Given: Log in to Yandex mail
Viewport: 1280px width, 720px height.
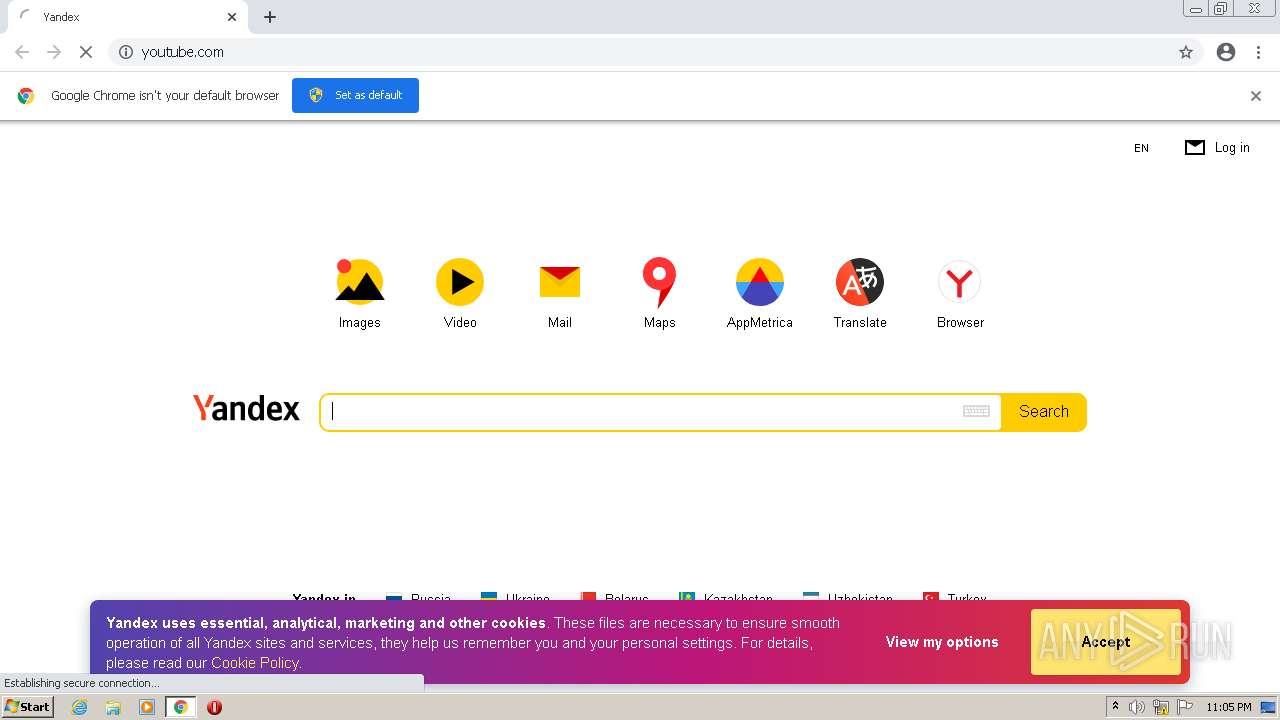Looking at the screenshot, I should point(1217,147).
